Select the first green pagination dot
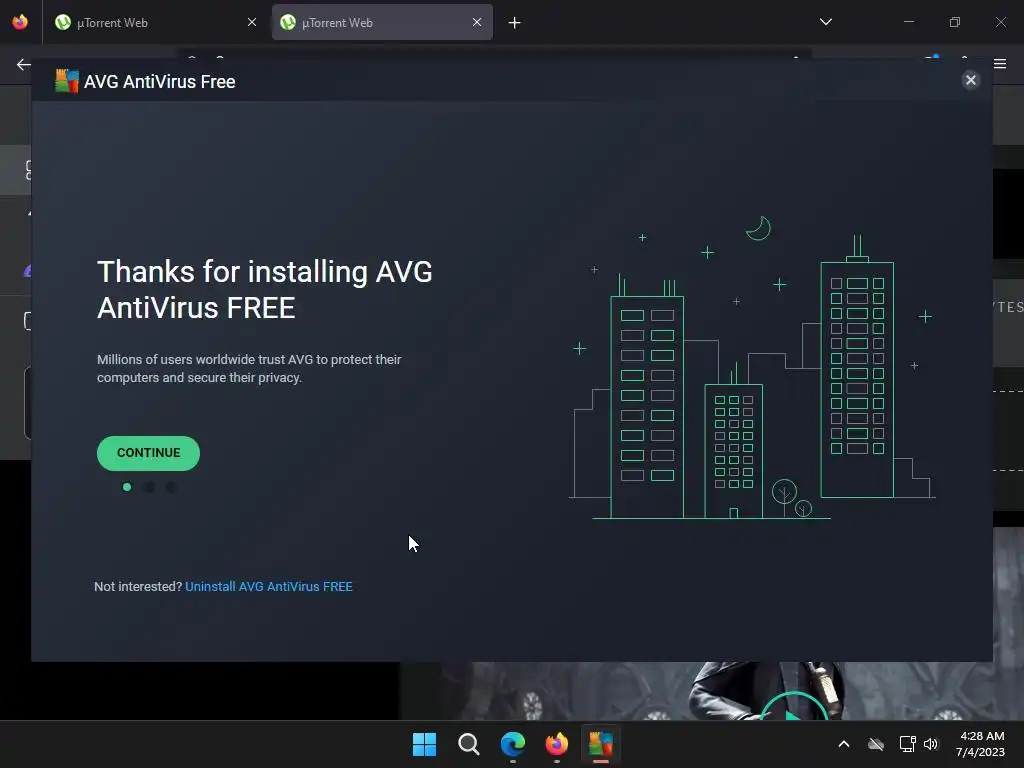The image size is (1024, 768). pyautogui.click(x=127, y=487)
